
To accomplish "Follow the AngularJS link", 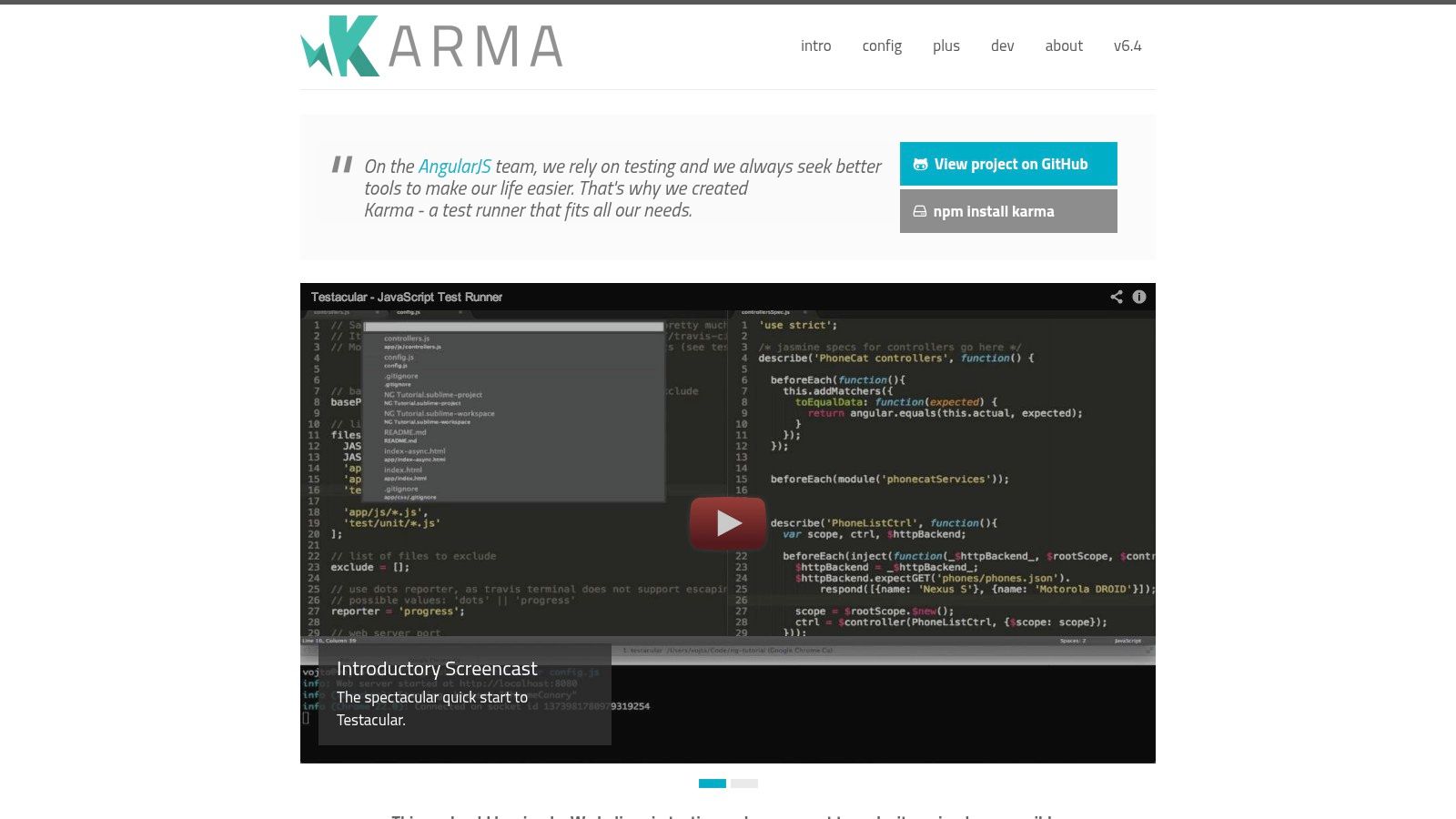I will (x=454, y=167).
